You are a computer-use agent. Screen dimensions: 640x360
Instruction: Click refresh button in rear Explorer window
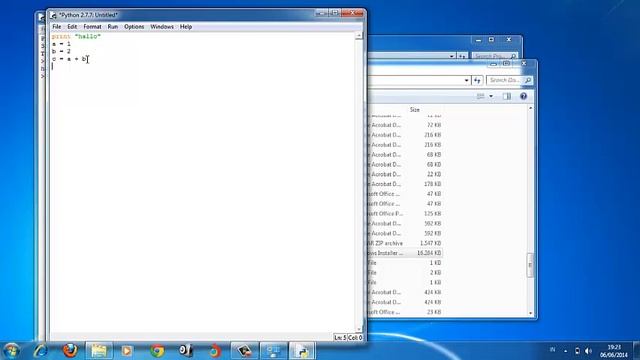coord(462,56)
